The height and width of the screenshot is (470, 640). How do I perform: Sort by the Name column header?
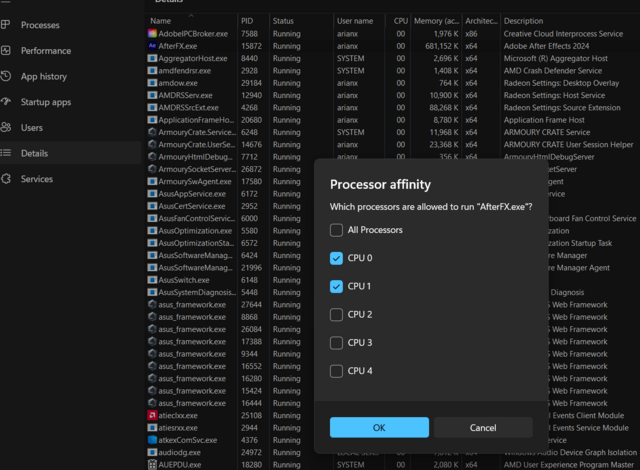(161, 20)
